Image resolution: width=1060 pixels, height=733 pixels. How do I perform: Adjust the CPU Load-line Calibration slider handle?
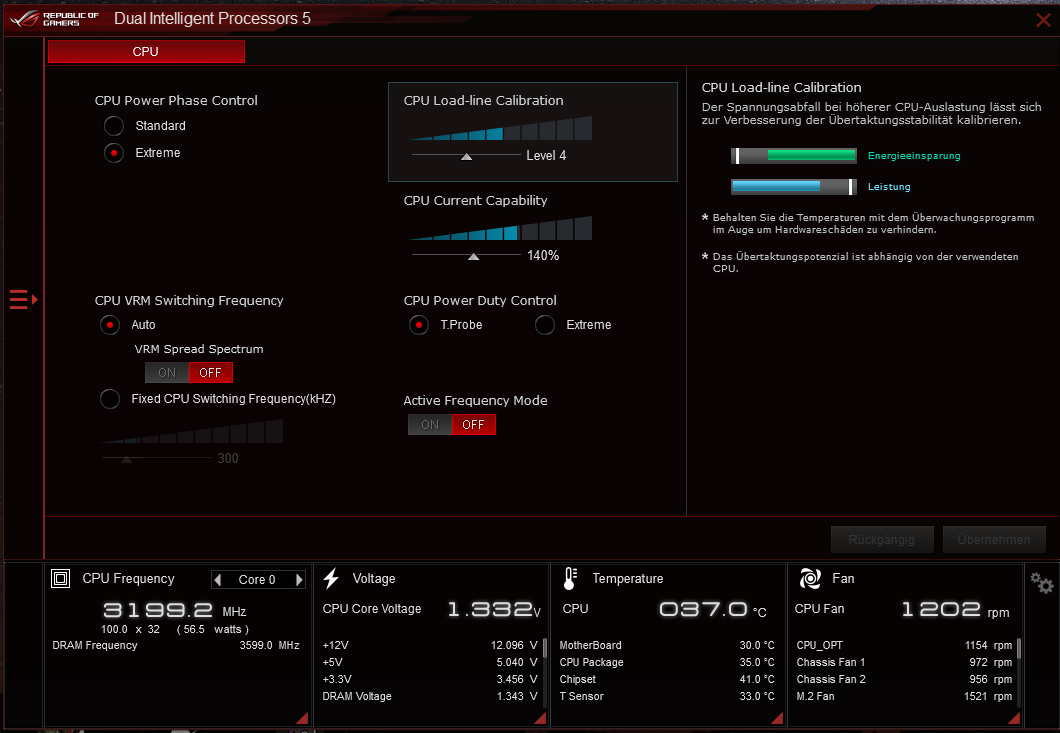466,157
